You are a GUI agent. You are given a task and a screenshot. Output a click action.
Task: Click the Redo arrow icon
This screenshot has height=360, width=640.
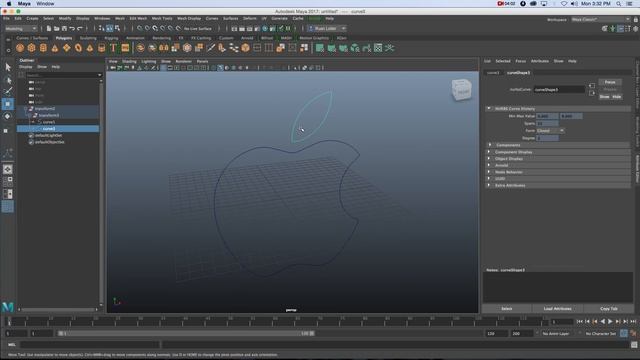(x=80, y=29)
